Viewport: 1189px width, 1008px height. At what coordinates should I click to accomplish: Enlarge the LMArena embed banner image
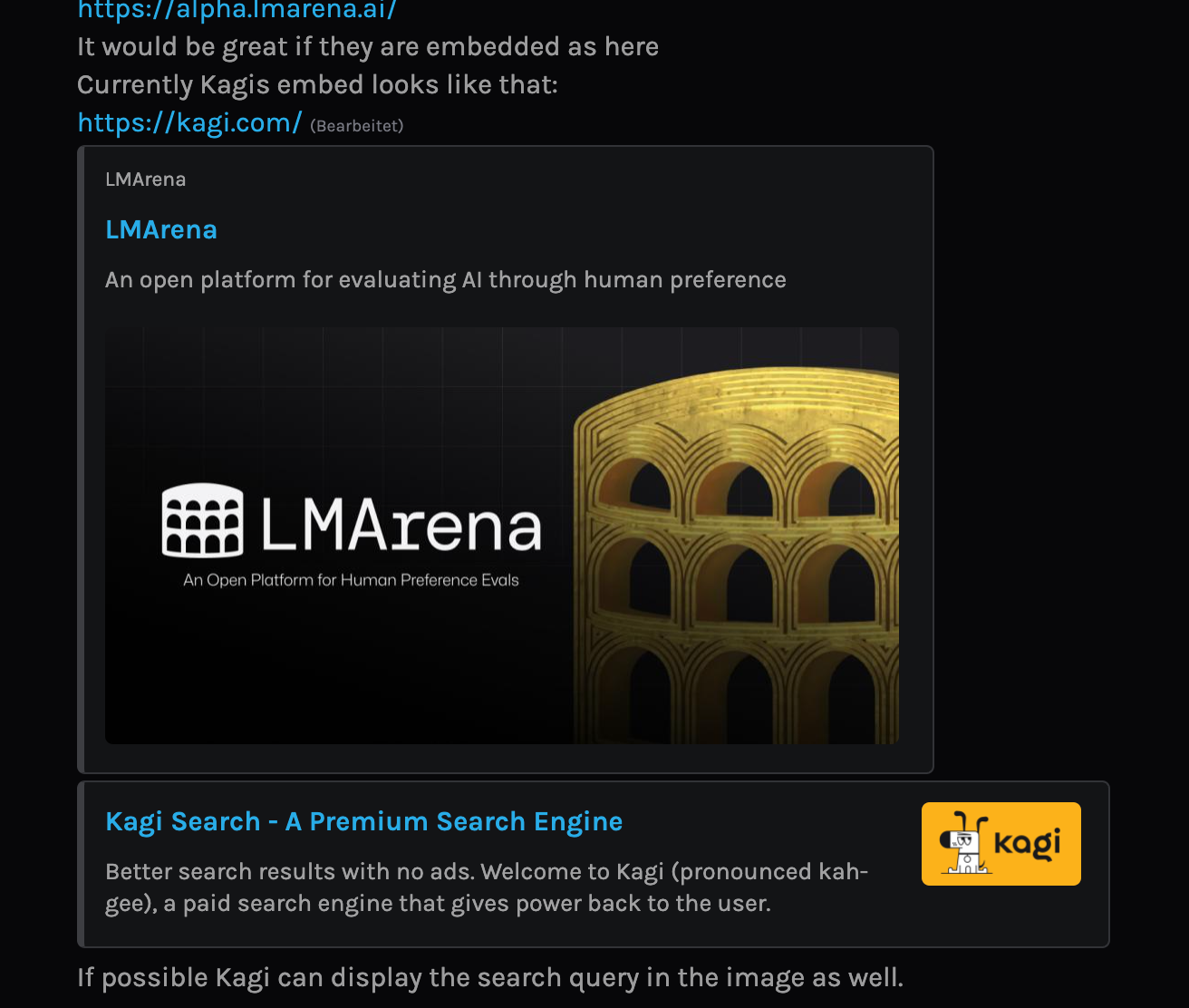coord(502,536)
